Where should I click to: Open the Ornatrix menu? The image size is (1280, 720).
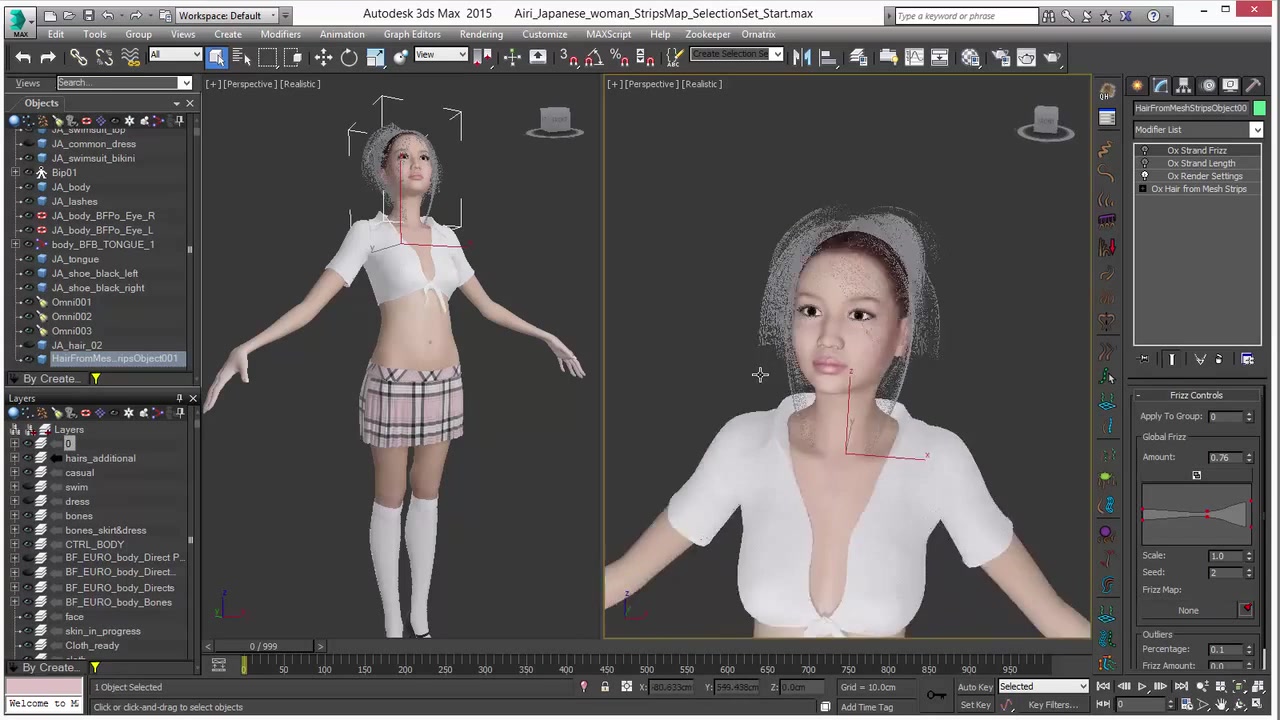point(758,34)
